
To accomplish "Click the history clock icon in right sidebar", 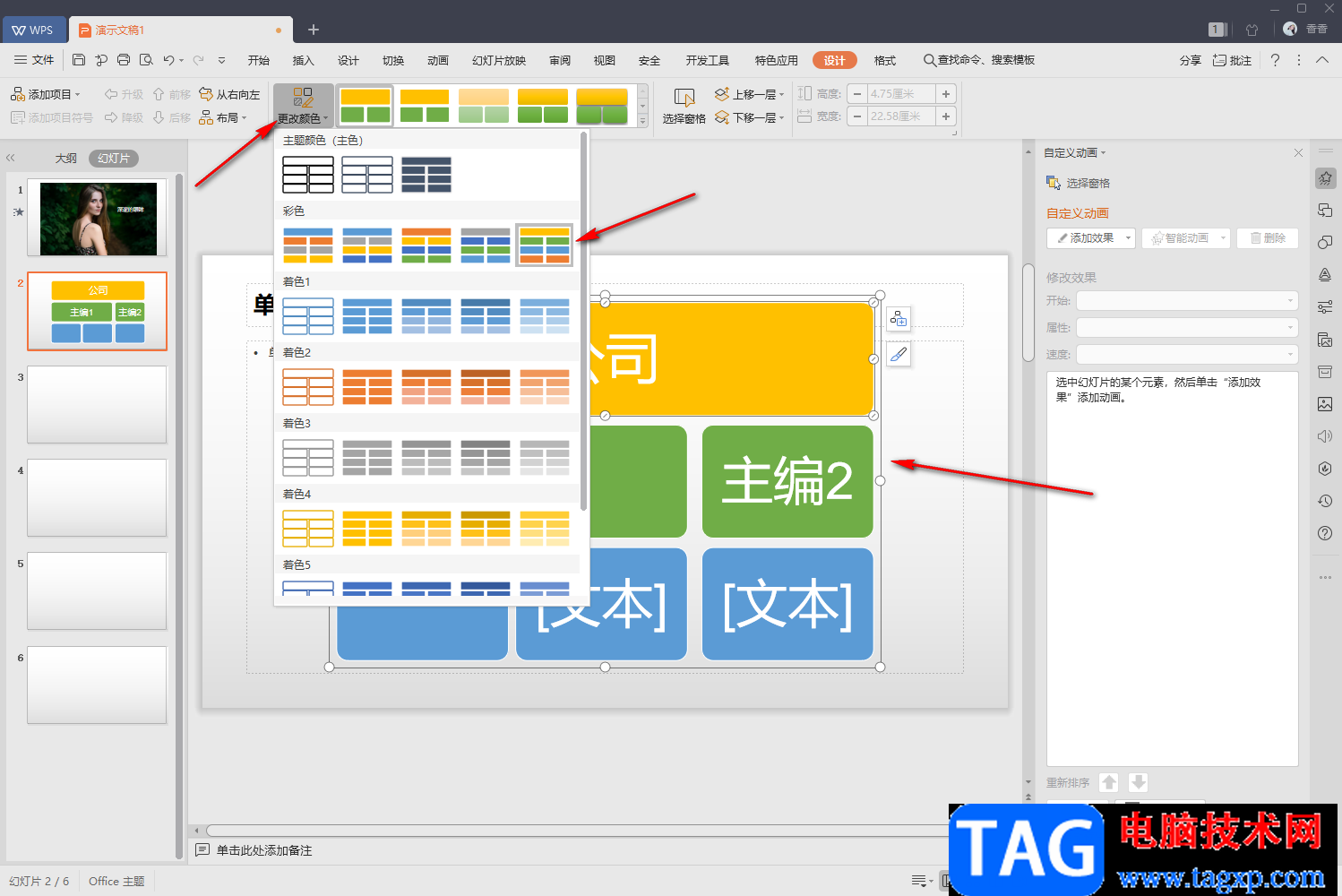I will coord(1325,501).
